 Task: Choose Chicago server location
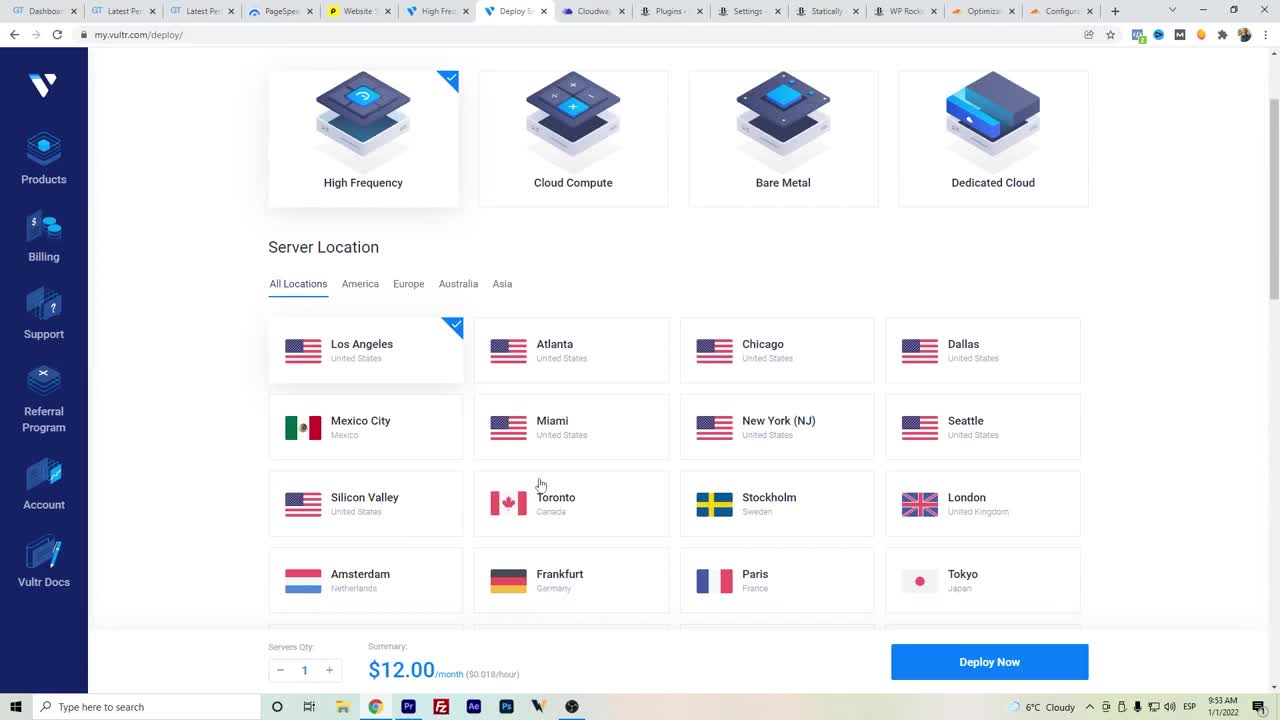tap(777, 350)
